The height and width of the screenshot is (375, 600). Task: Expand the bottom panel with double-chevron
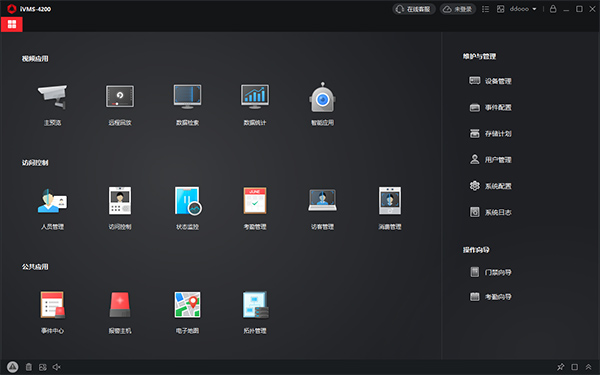(589, 367)
